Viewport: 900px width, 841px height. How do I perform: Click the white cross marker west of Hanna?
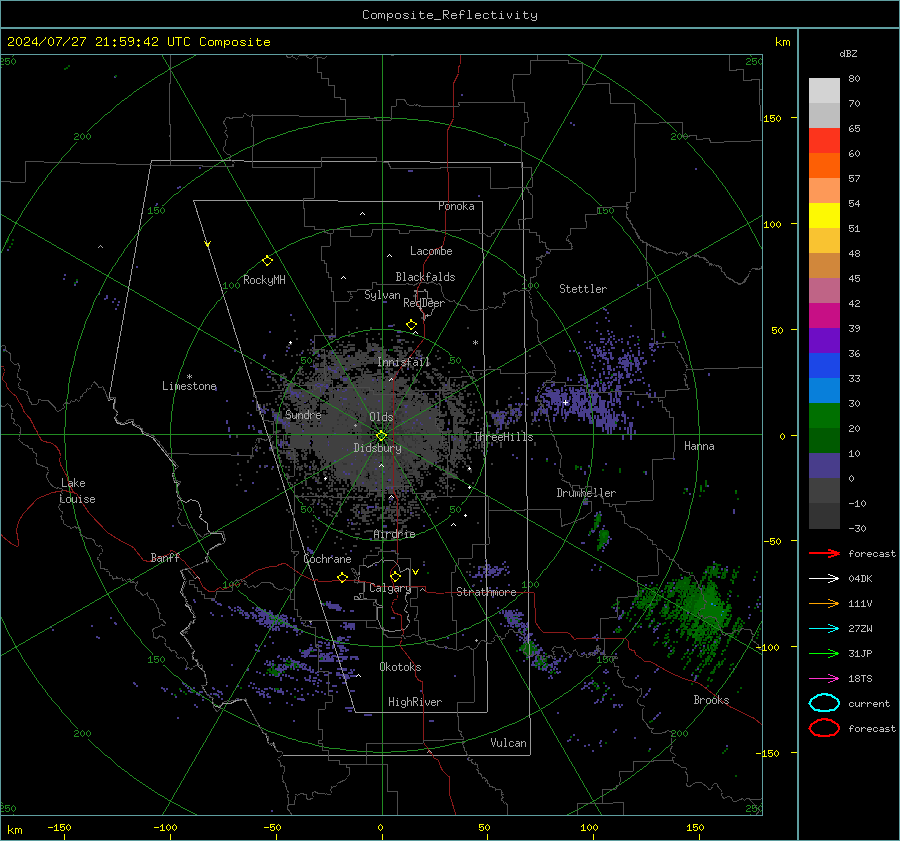click(565, 402)
